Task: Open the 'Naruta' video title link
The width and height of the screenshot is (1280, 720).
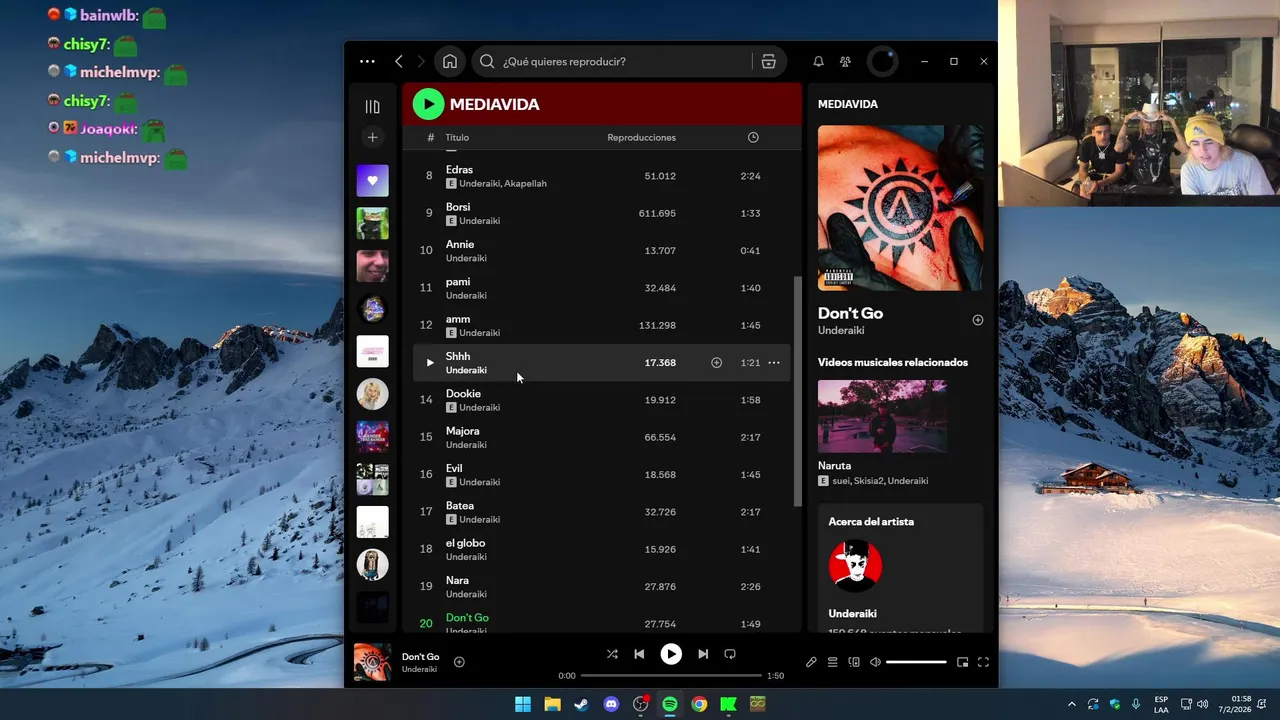Action: 835,466
